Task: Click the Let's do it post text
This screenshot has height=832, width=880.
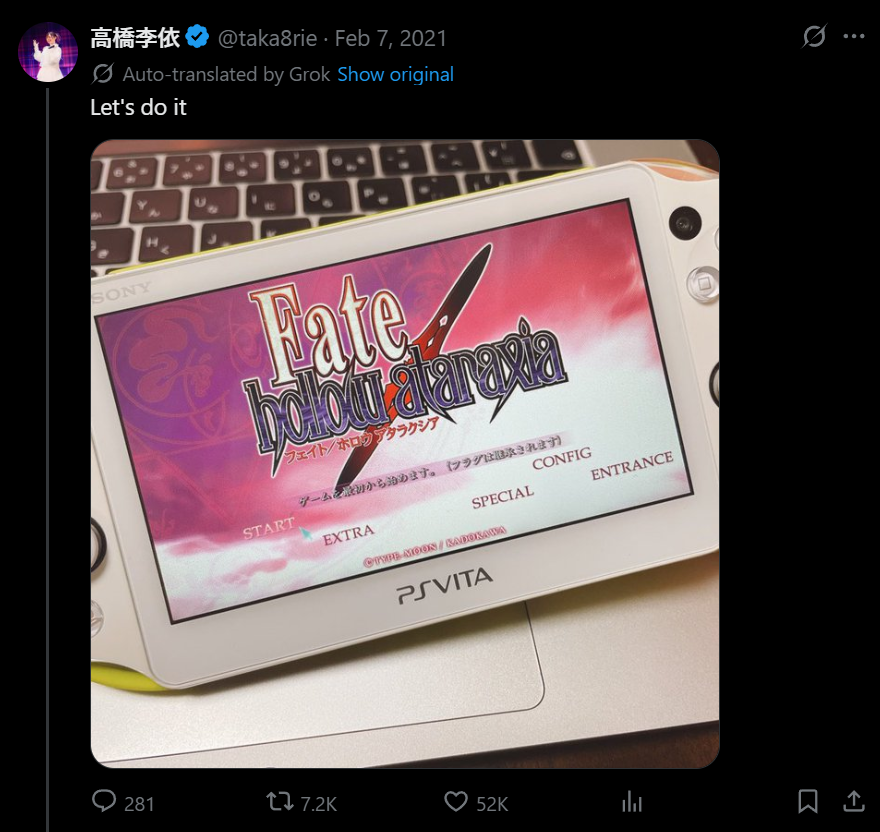Action: pyautogui.click(x=138, y=107)
